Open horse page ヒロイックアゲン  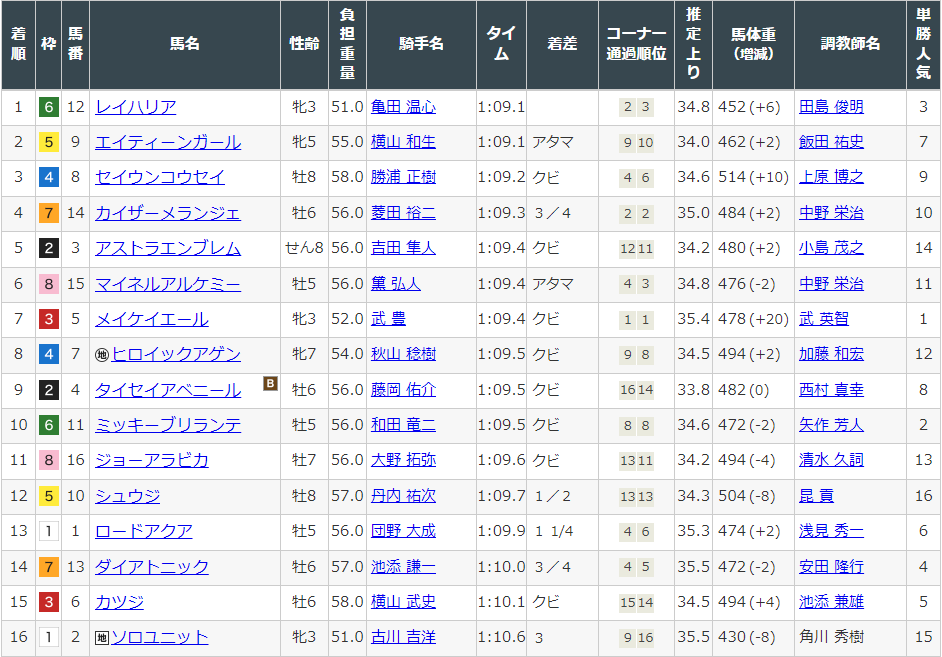[176, 354]
